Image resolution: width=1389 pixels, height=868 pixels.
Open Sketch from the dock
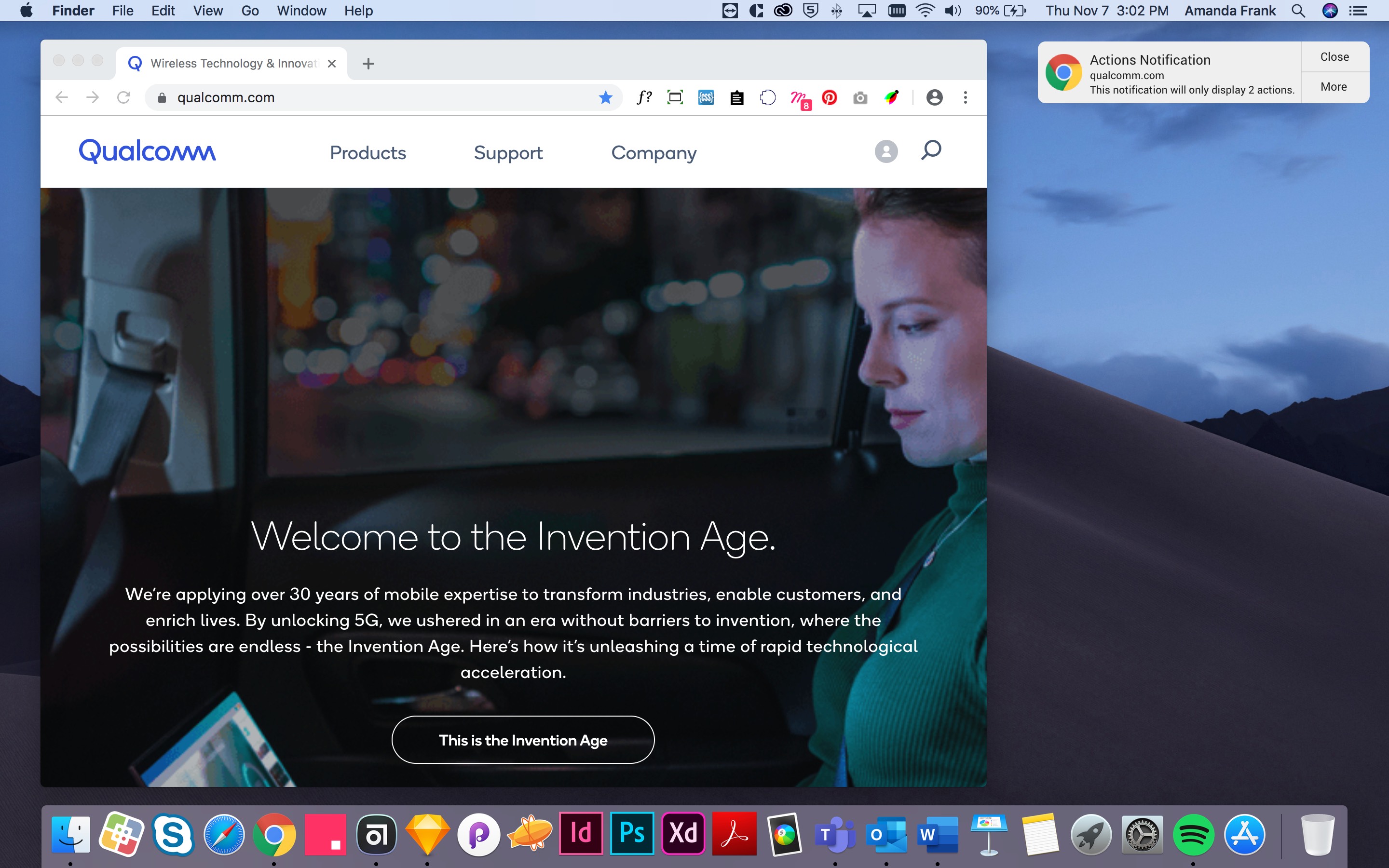point(428,834)
